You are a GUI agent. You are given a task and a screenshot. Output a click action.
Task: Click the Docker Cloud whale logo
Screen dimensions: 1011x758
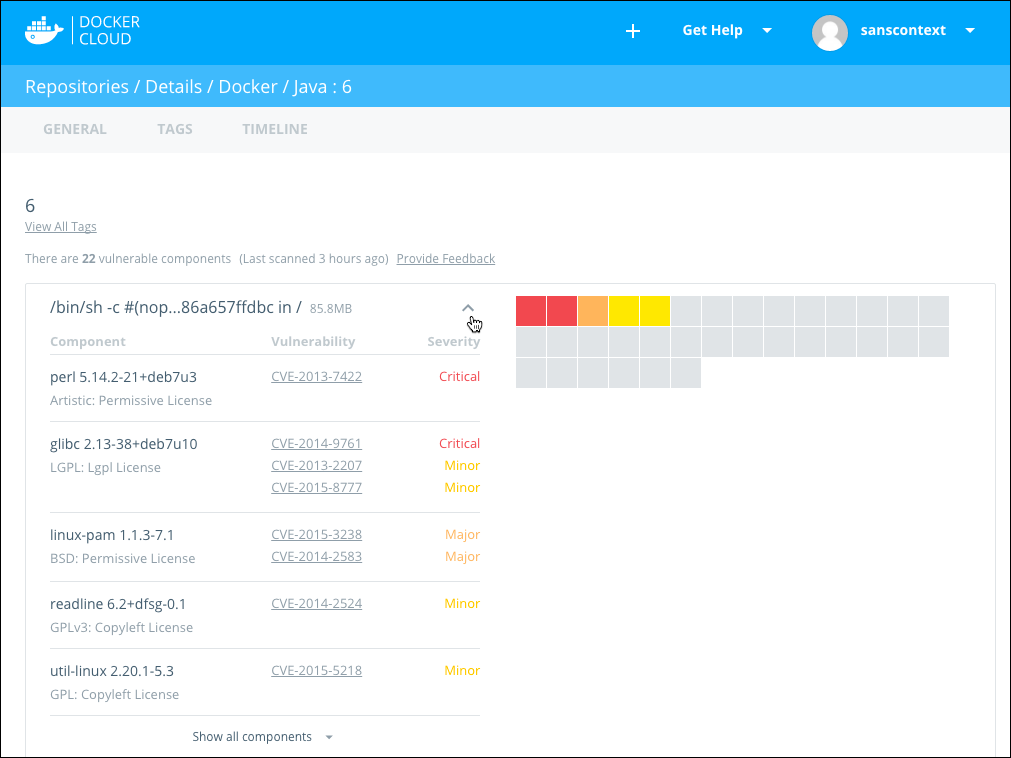click(x=44, y=31)
